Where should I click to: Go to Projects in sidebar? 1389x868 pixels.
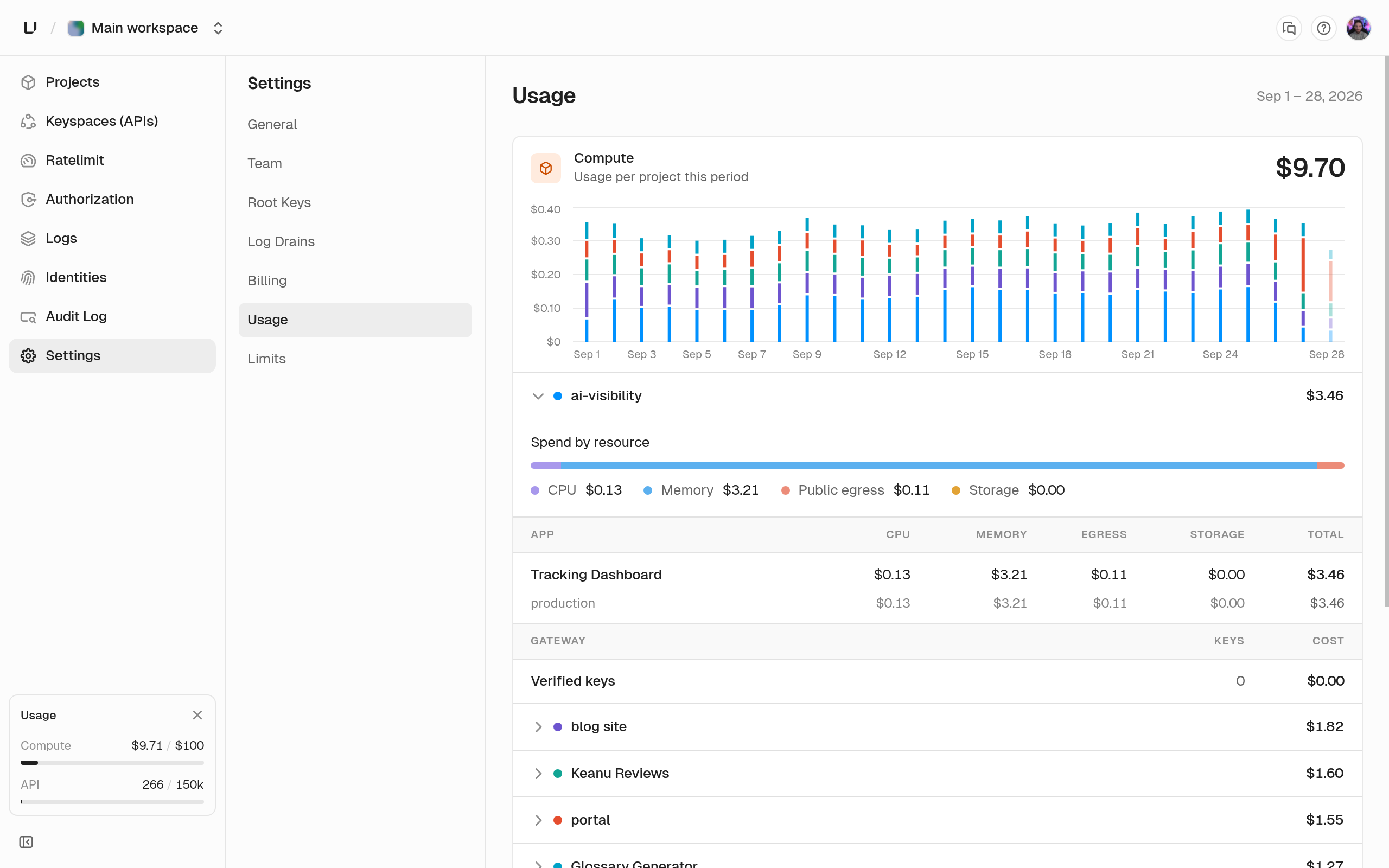pos(112,82)
